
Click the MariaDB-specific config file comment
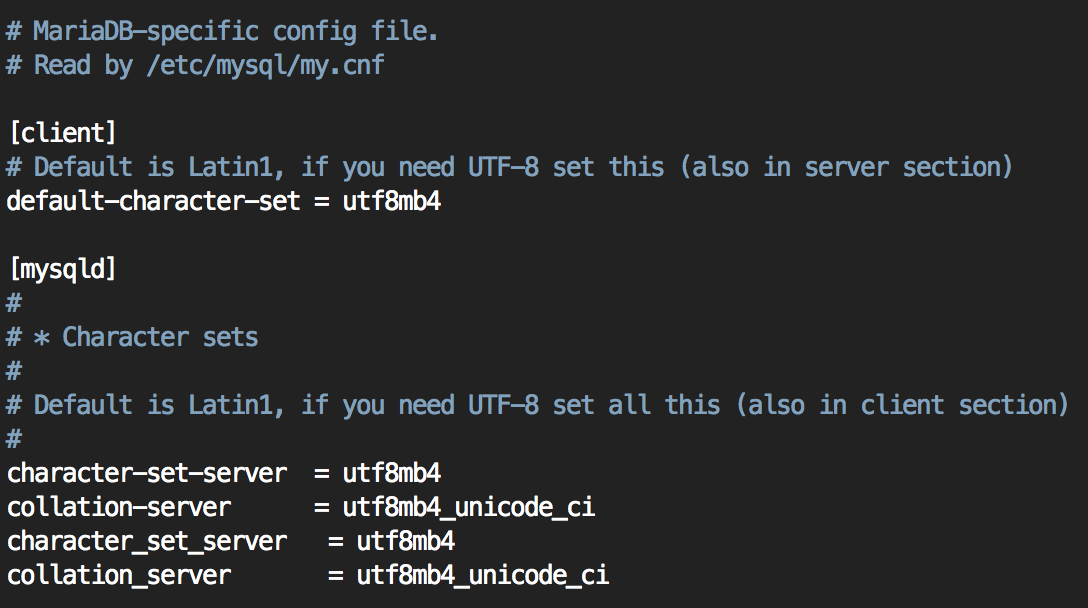[x=222, y=31]
